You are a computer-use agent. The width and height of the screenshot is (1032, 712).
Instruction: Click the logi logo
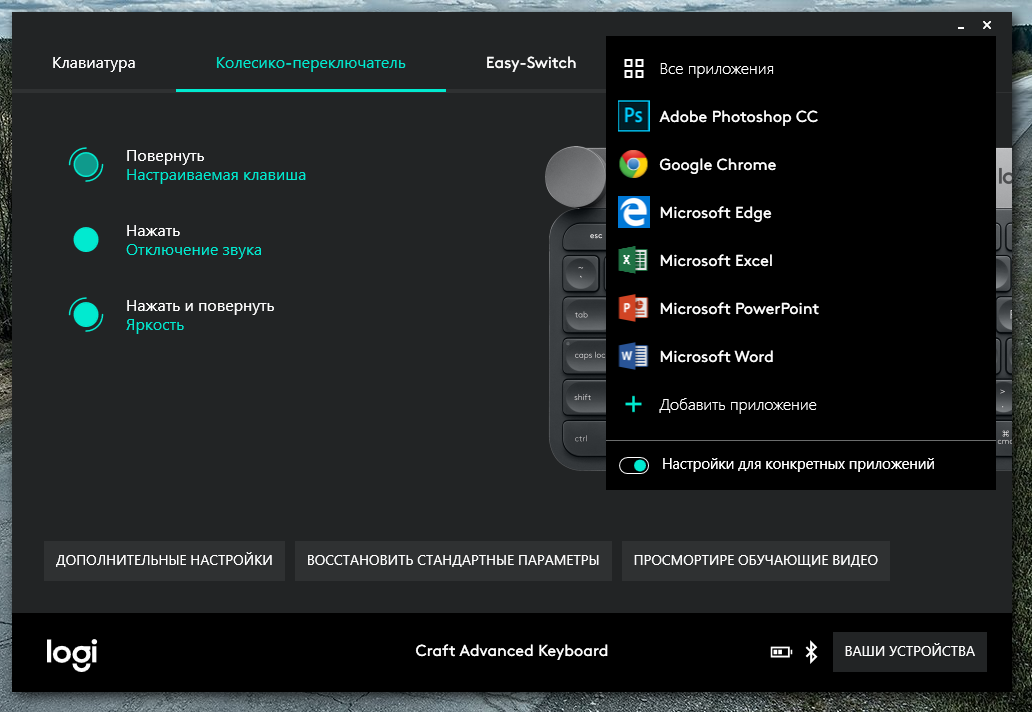pos(72,654)
